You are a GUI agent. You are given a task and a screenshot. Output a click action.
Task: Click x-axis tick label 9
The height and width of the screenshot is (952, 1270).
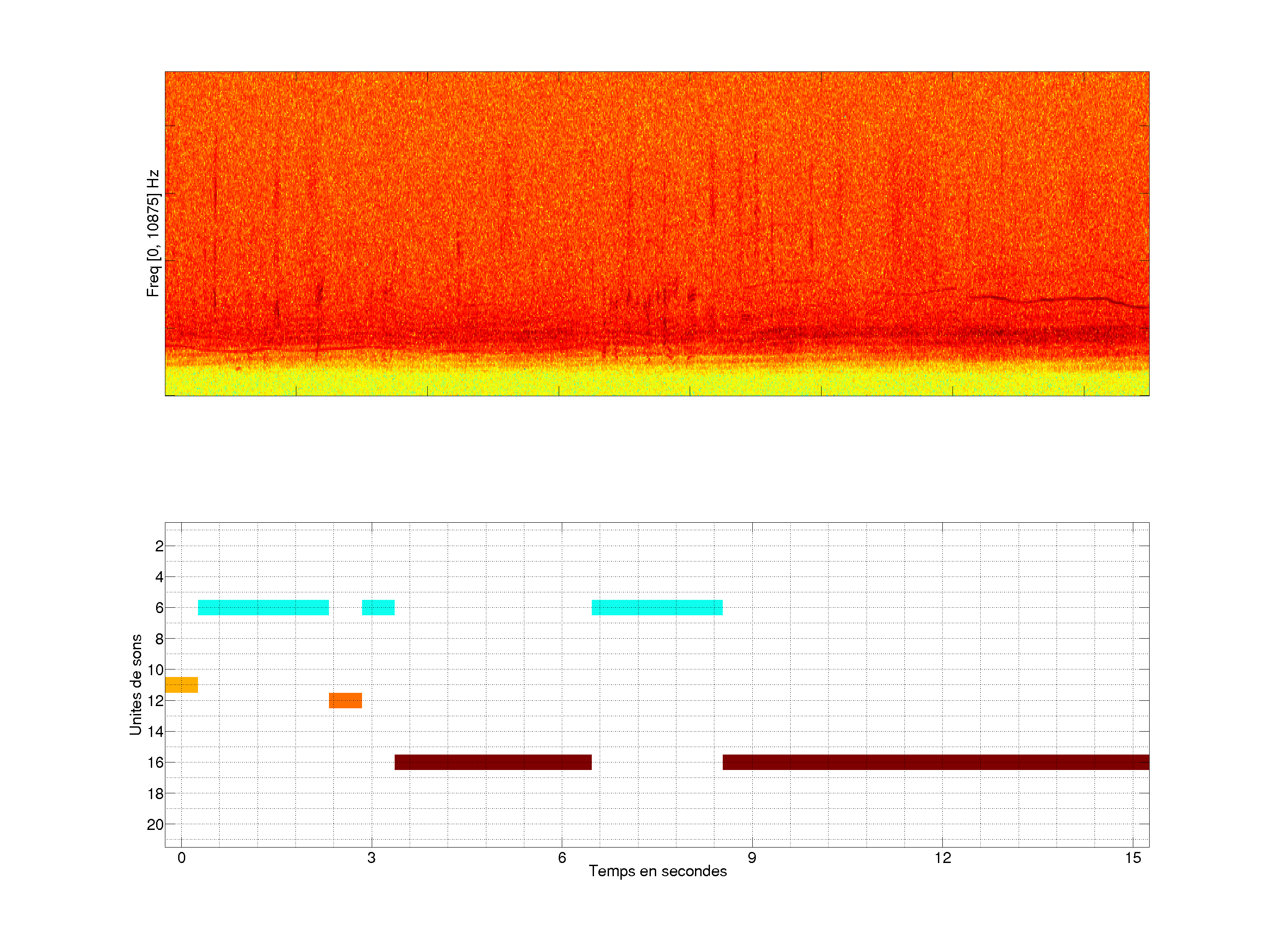pyautogui.click(x=751, y=858)
